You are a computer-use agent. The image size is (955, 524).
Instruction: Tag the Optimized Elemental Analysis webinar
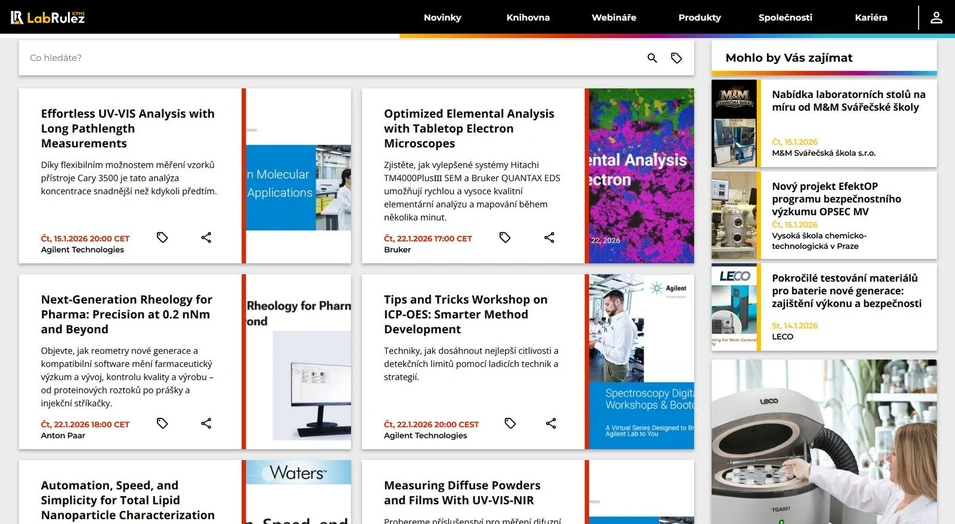(505, 238)
